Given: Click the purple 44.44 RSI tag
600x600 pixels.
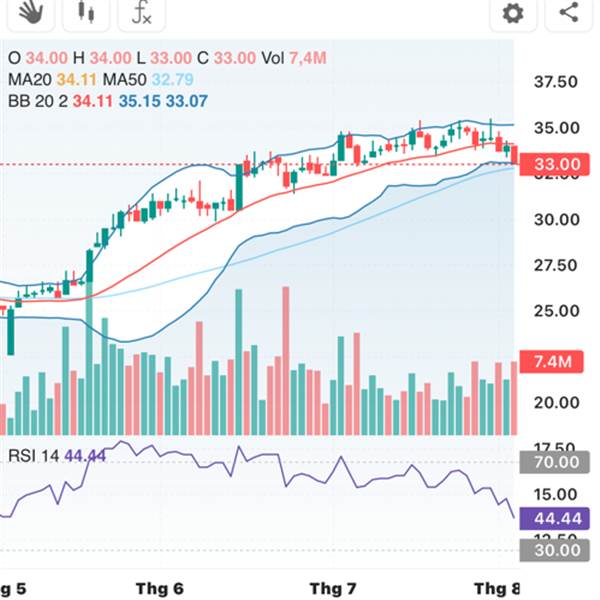Looking at the screenshot, I should coord(554,519).
